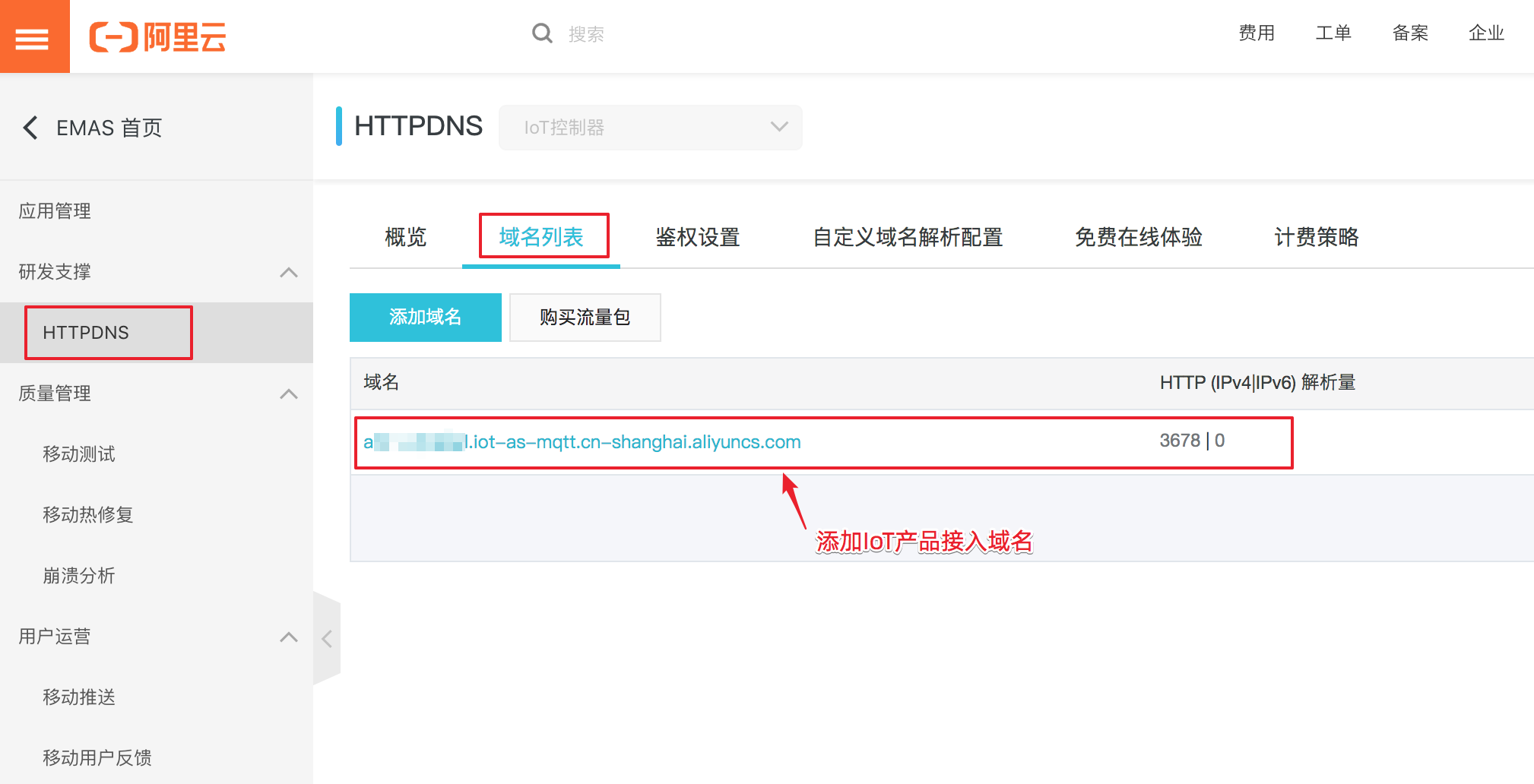Open 移动推送 in the sidebar
The image size is (1534, 784).
tap(79, 697)
